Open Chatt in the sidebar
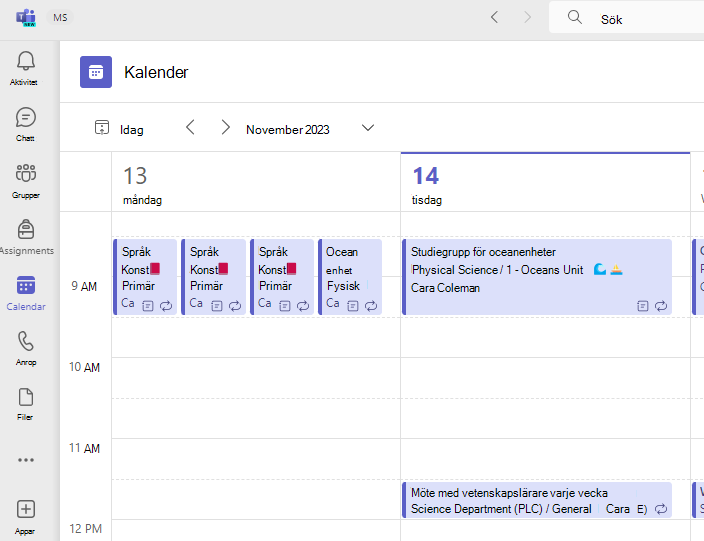The height and width of the screenshot is (541, 704). pos(26,124)
